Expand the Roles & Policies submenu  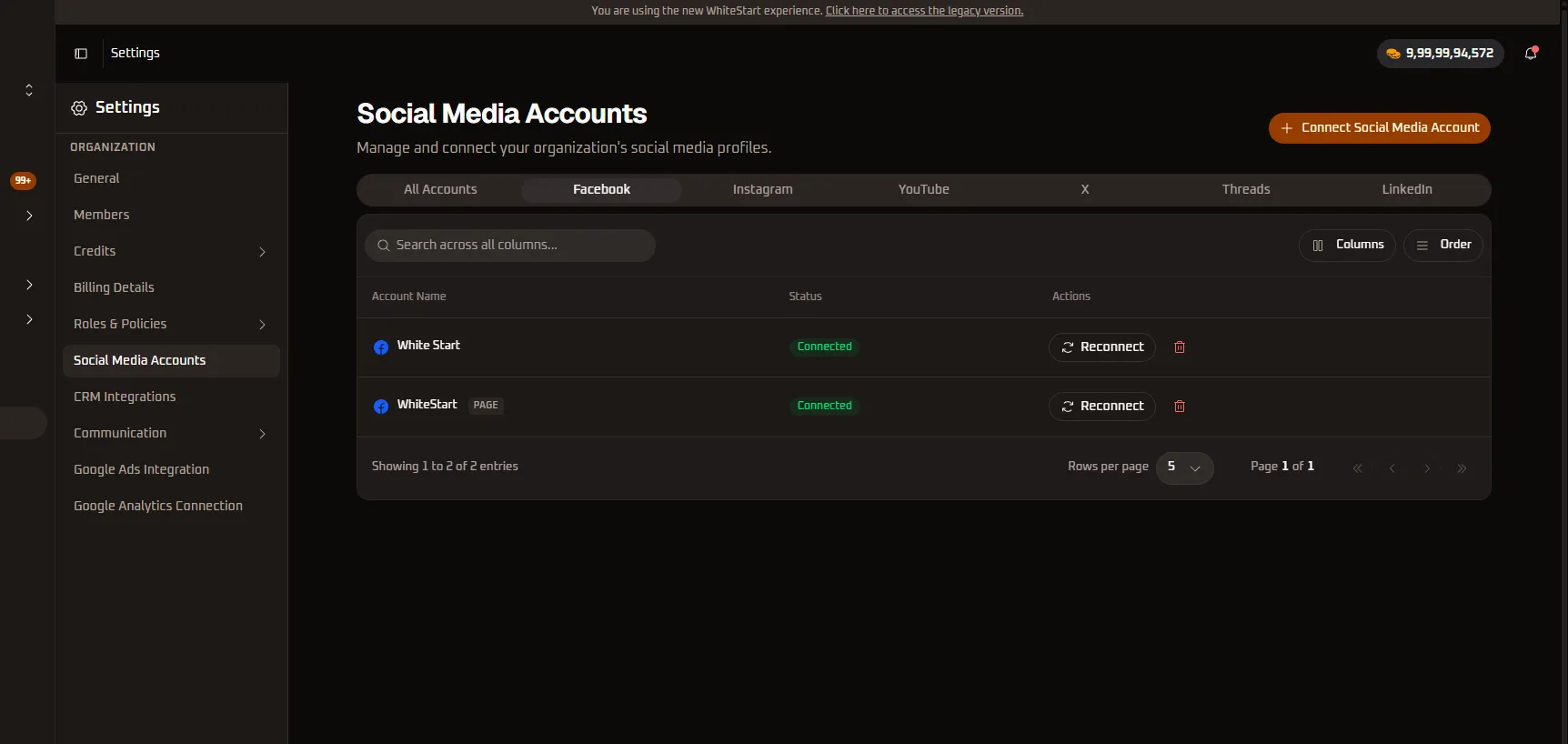pos(262,325)
